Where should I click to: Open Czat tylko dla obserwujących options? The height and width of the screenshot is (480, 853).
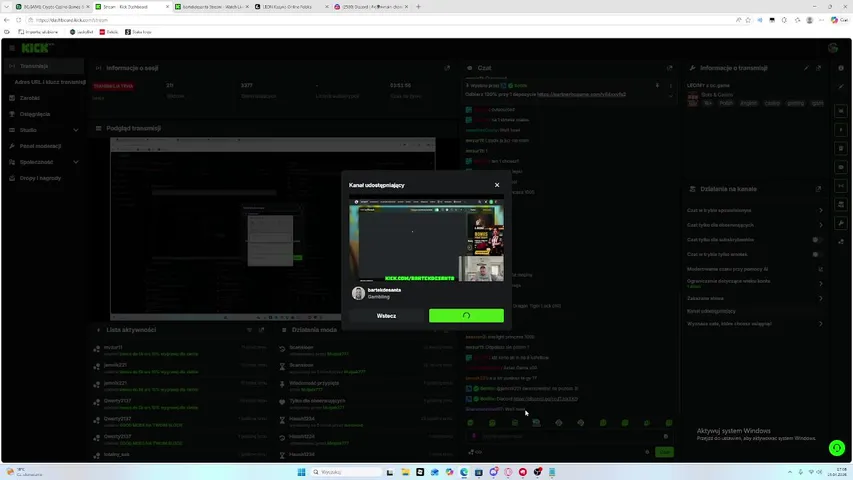pos(755,225)
